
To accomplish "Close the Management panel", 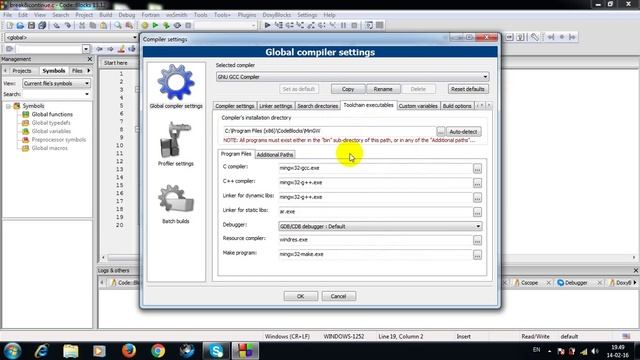I will [x=90, y=59].
